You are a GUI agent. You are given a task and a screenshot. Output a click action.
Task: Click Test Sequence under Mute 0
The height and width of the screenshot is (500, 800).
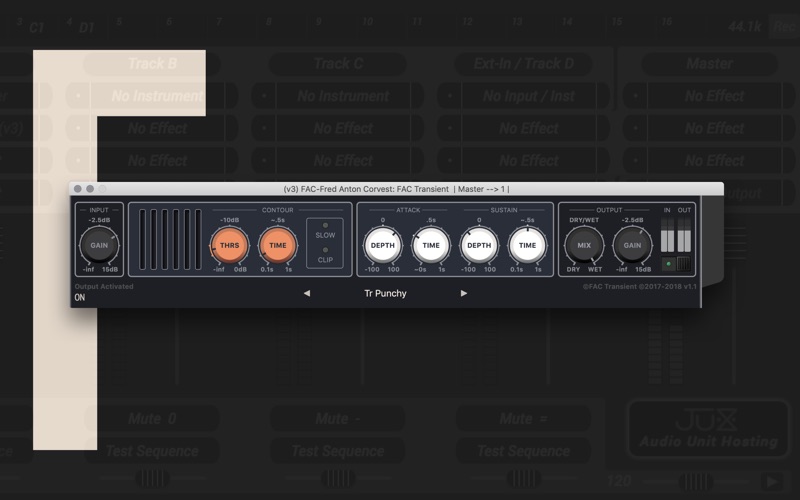152,451
